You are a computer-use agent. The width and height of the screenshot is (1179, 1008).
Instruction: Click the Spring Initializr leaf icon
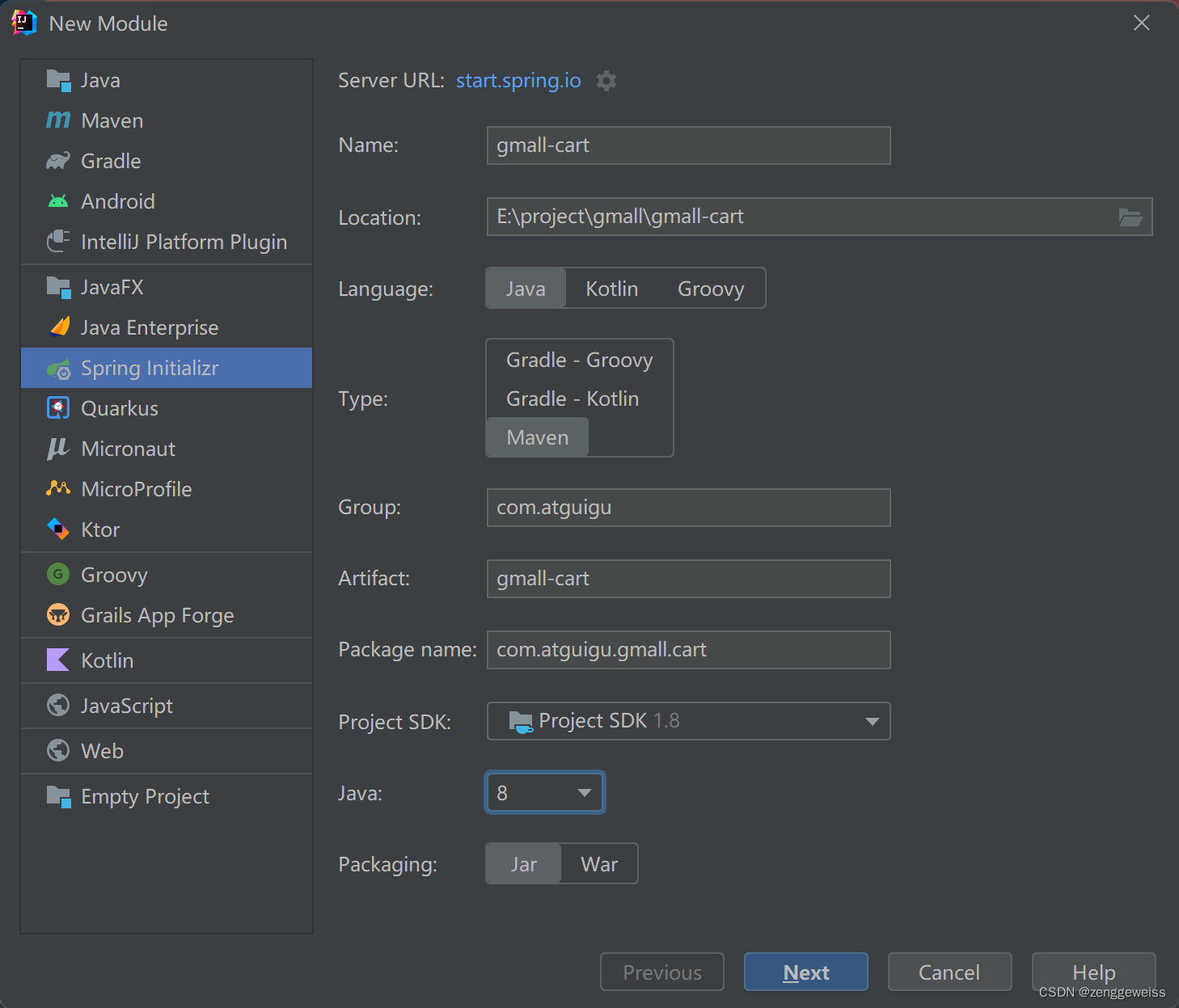59,369
